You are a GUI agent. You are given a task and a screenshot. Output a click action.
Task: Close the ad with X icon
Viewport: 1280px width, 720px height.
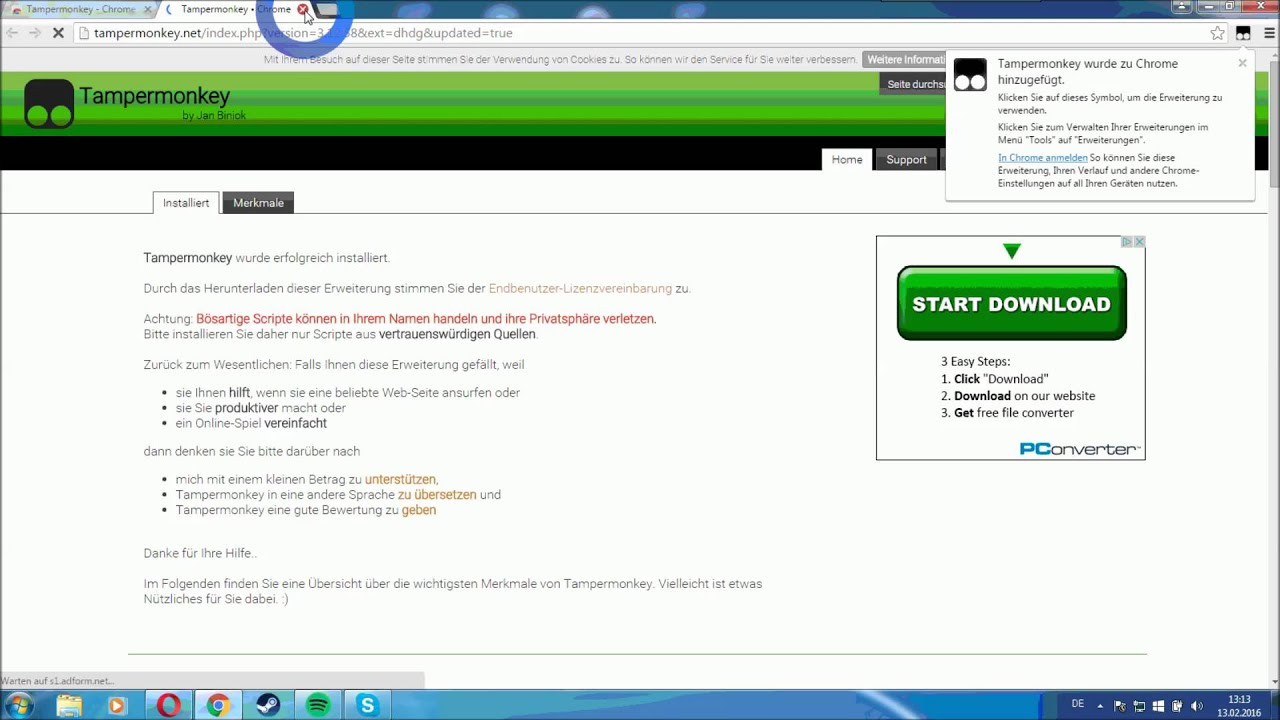pos(1139,242)
